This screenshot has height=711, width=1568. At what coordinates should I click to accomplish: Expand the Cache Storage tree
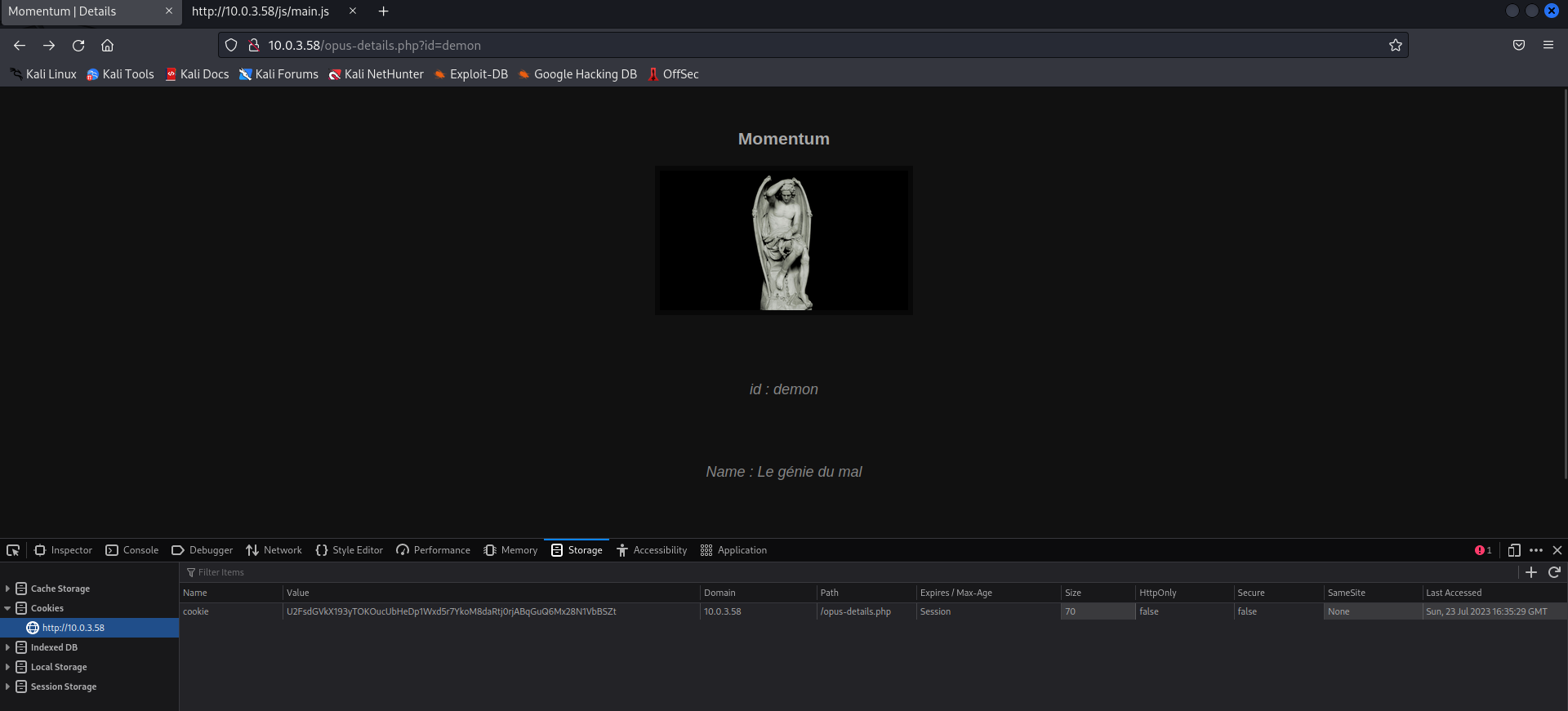[8, 589]
